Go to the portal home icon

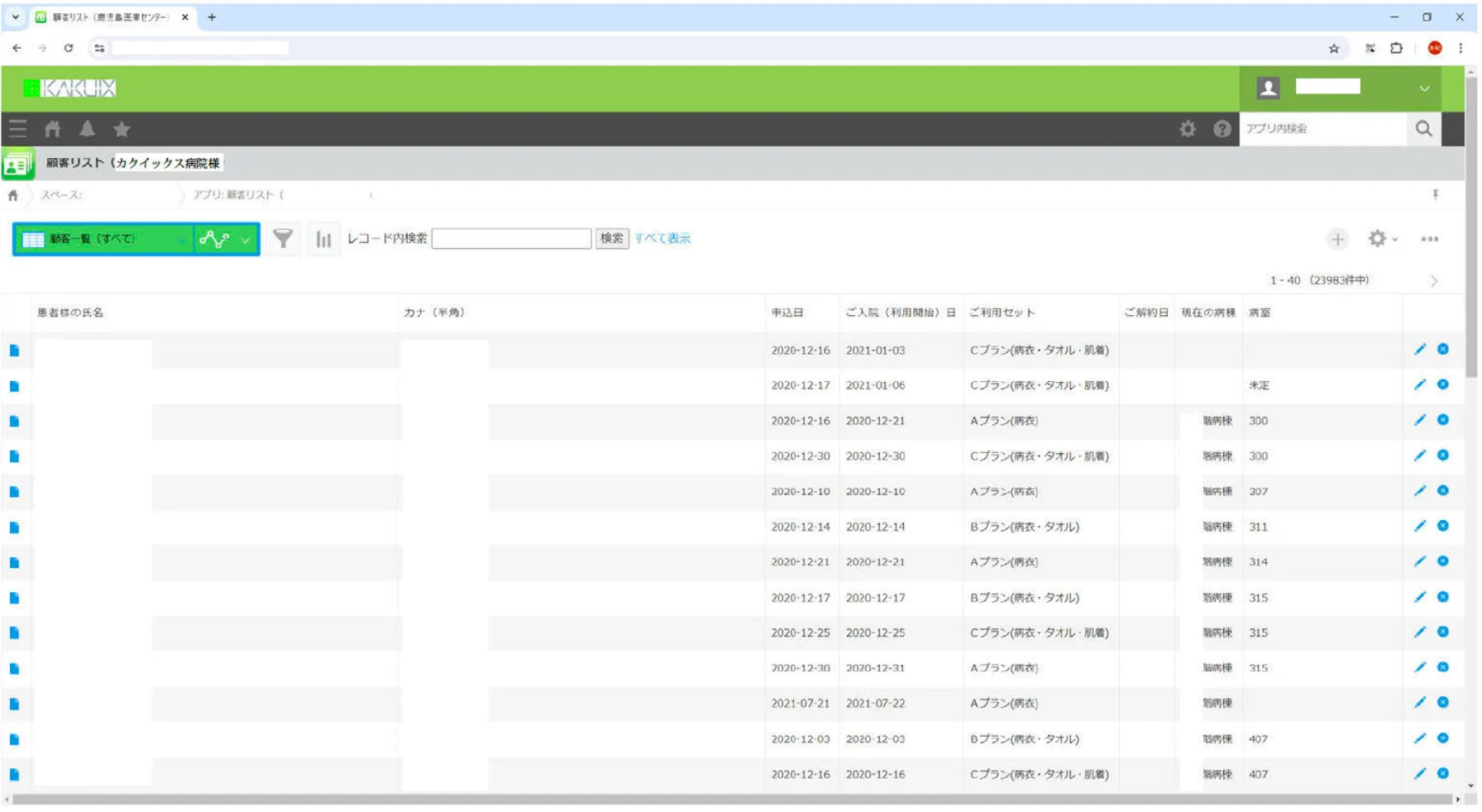[53, 129]
